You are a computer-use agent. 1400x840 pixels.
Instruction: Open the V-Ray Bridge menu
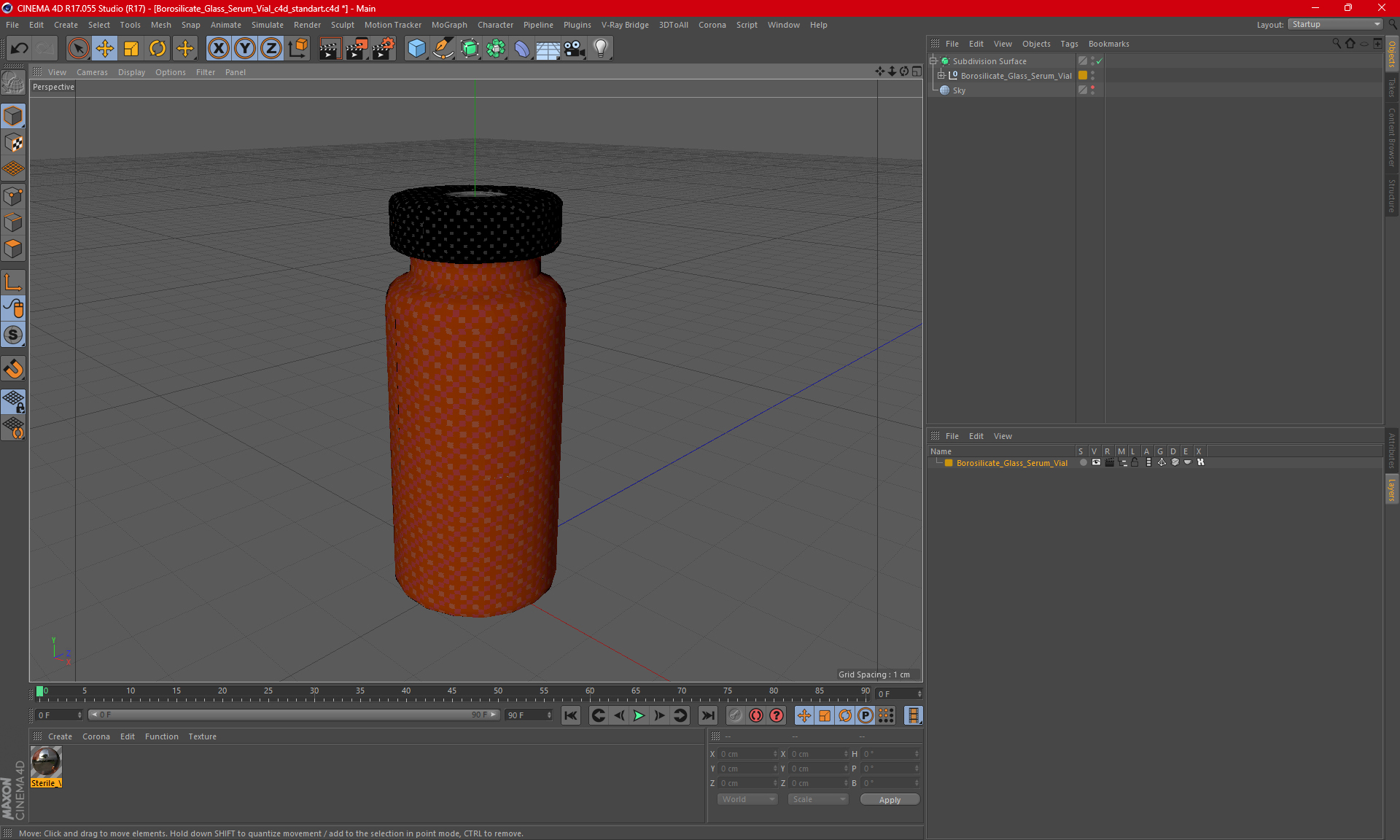point(625,25)
